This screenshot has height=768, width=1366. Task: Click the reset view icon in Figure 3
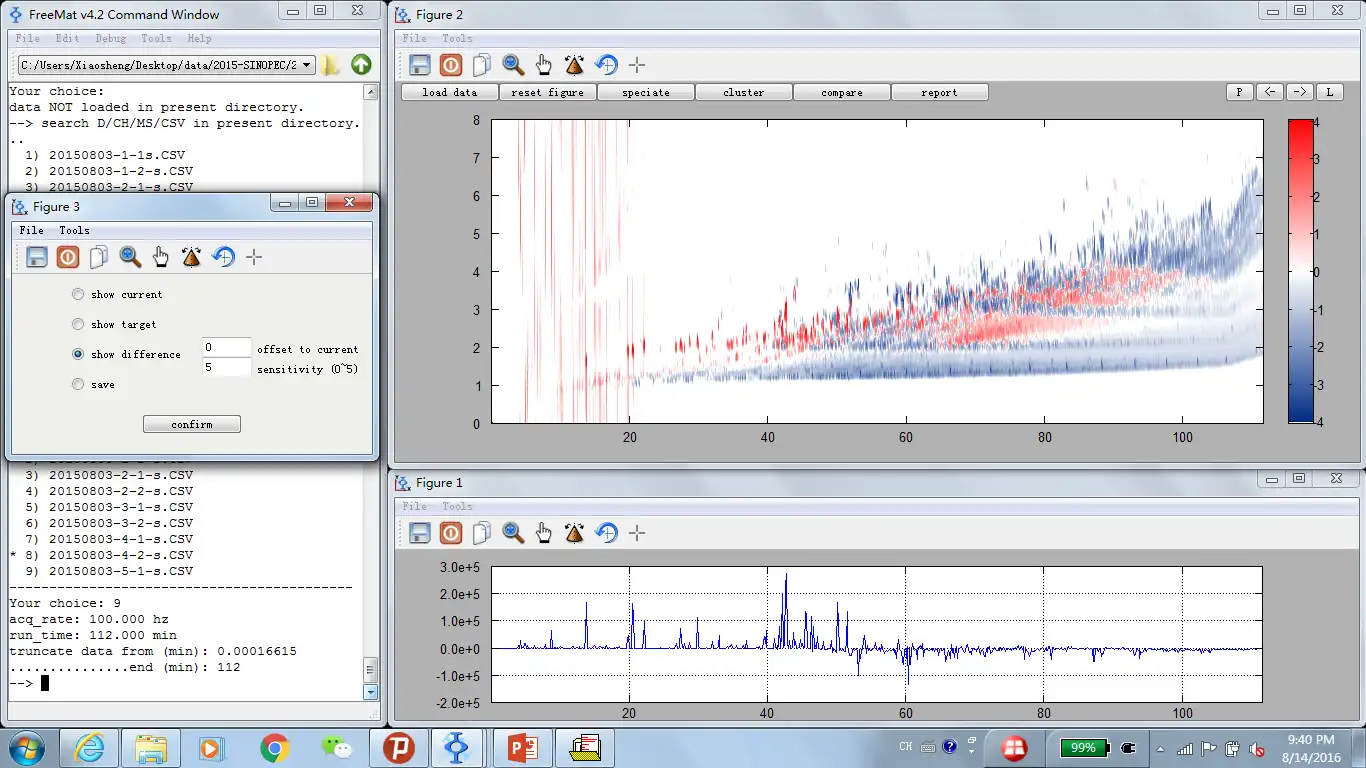[x=223, y=257]
